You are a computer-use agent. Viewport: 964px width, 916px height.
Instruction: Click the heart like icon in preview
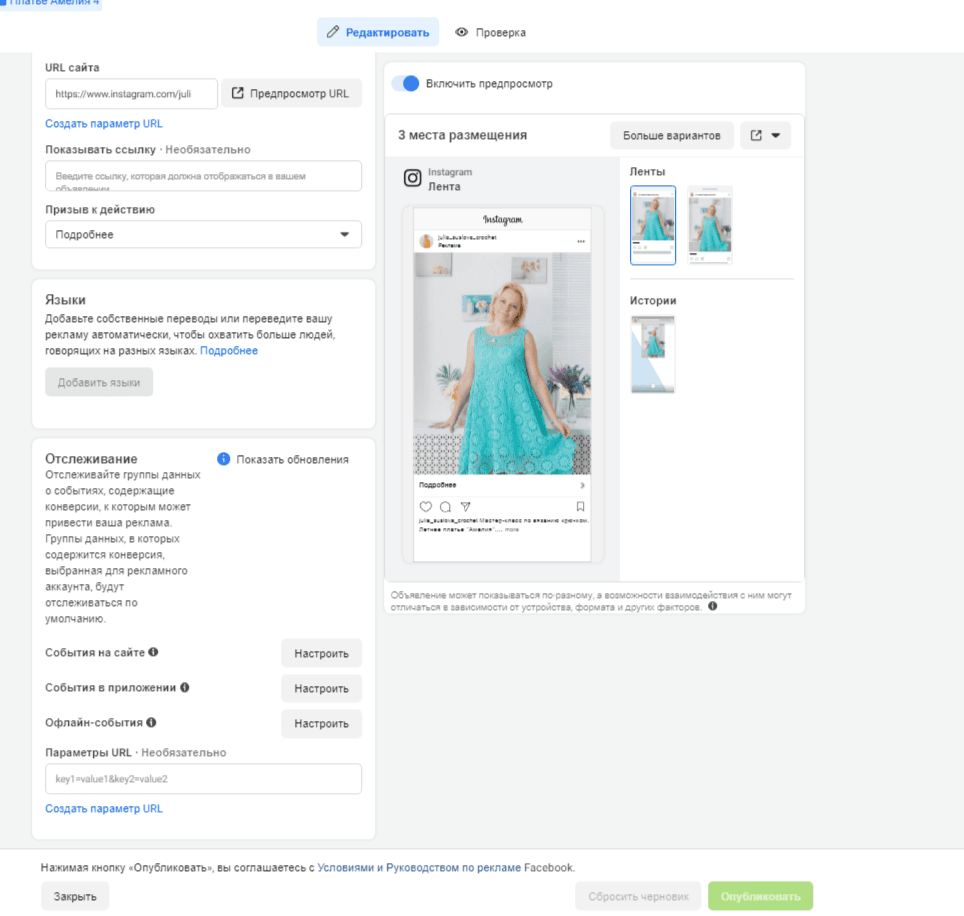tap(425, 507)
